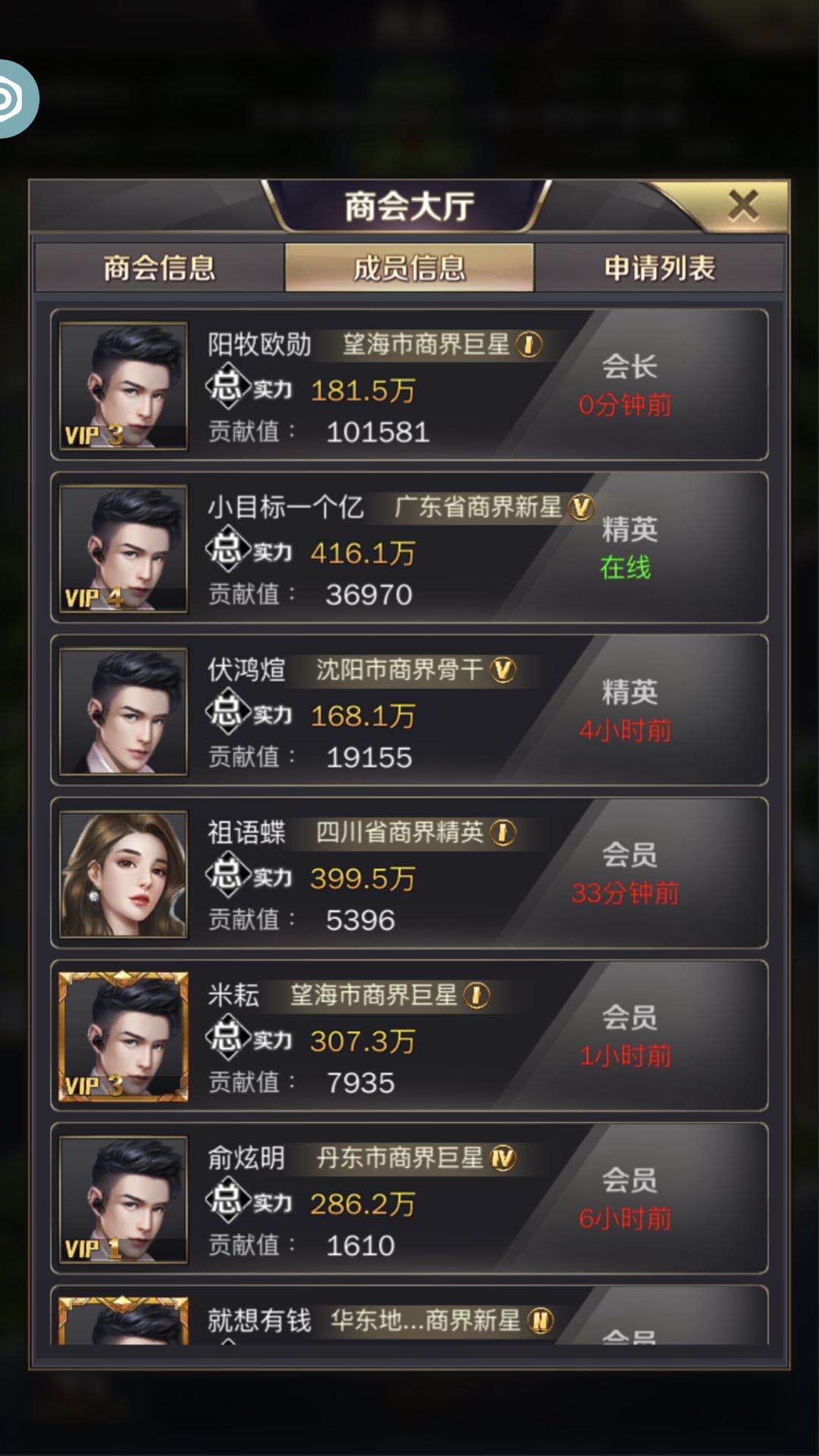Tap 伏鸿煊's avatar portrait
819x1456 pixels.
pos(124,711)
